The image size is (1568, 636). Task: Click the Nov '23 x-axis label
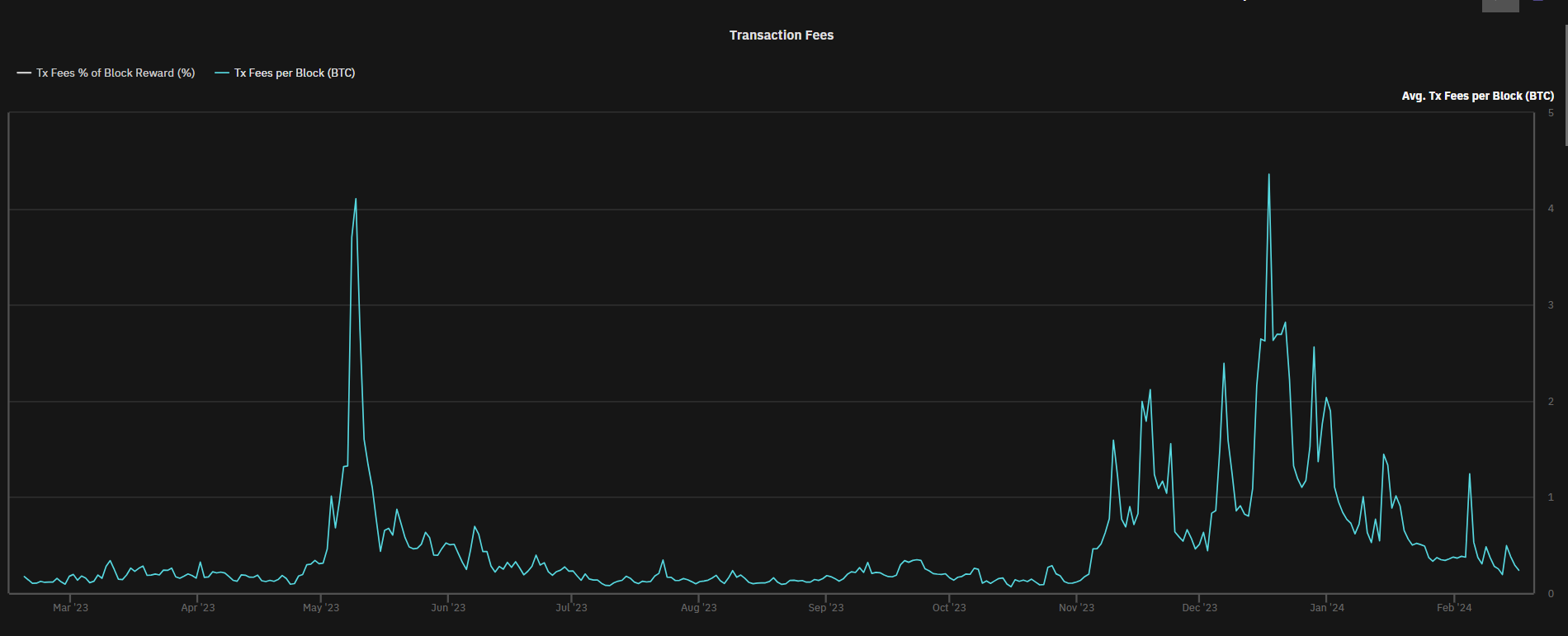1076,608
